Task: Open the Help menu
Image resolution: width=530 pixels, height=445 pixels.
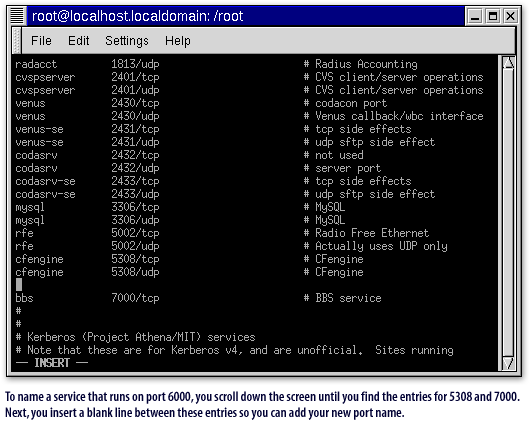Action: pyautogui.click(x=177, y=41)
